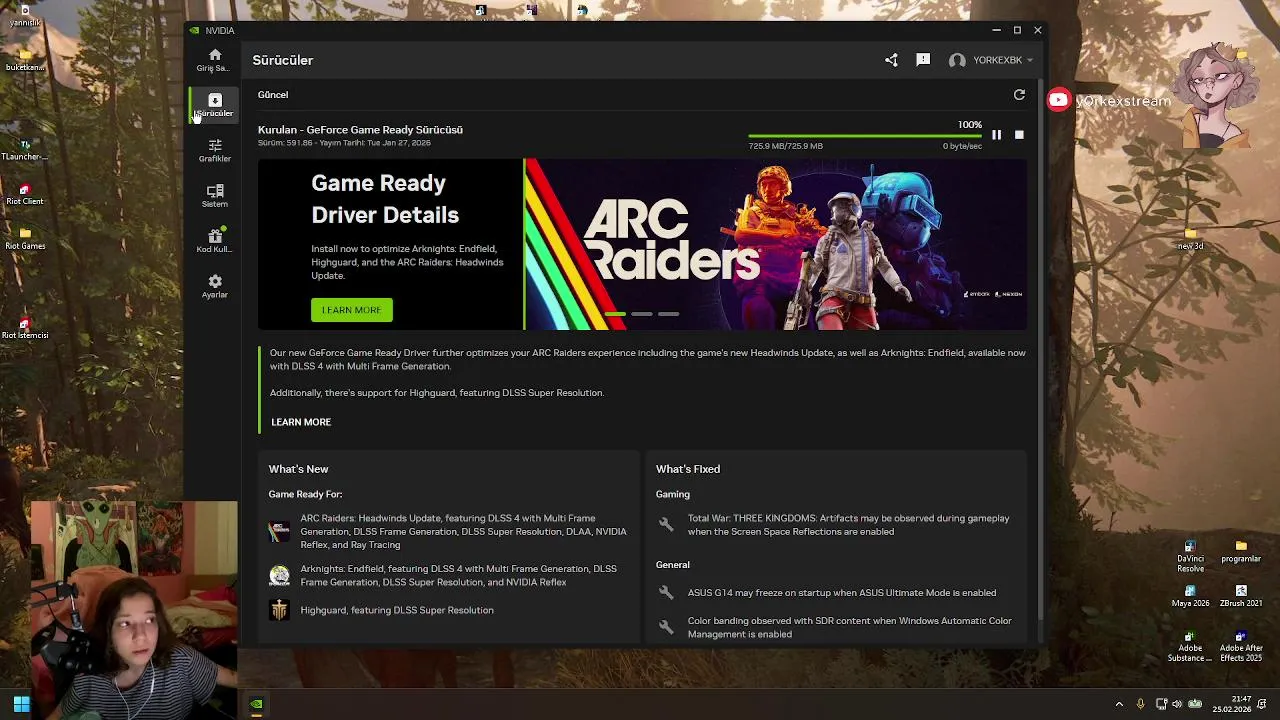Open the Grafikler sidebar section
1280x720 pixels.
coord(214,151)
